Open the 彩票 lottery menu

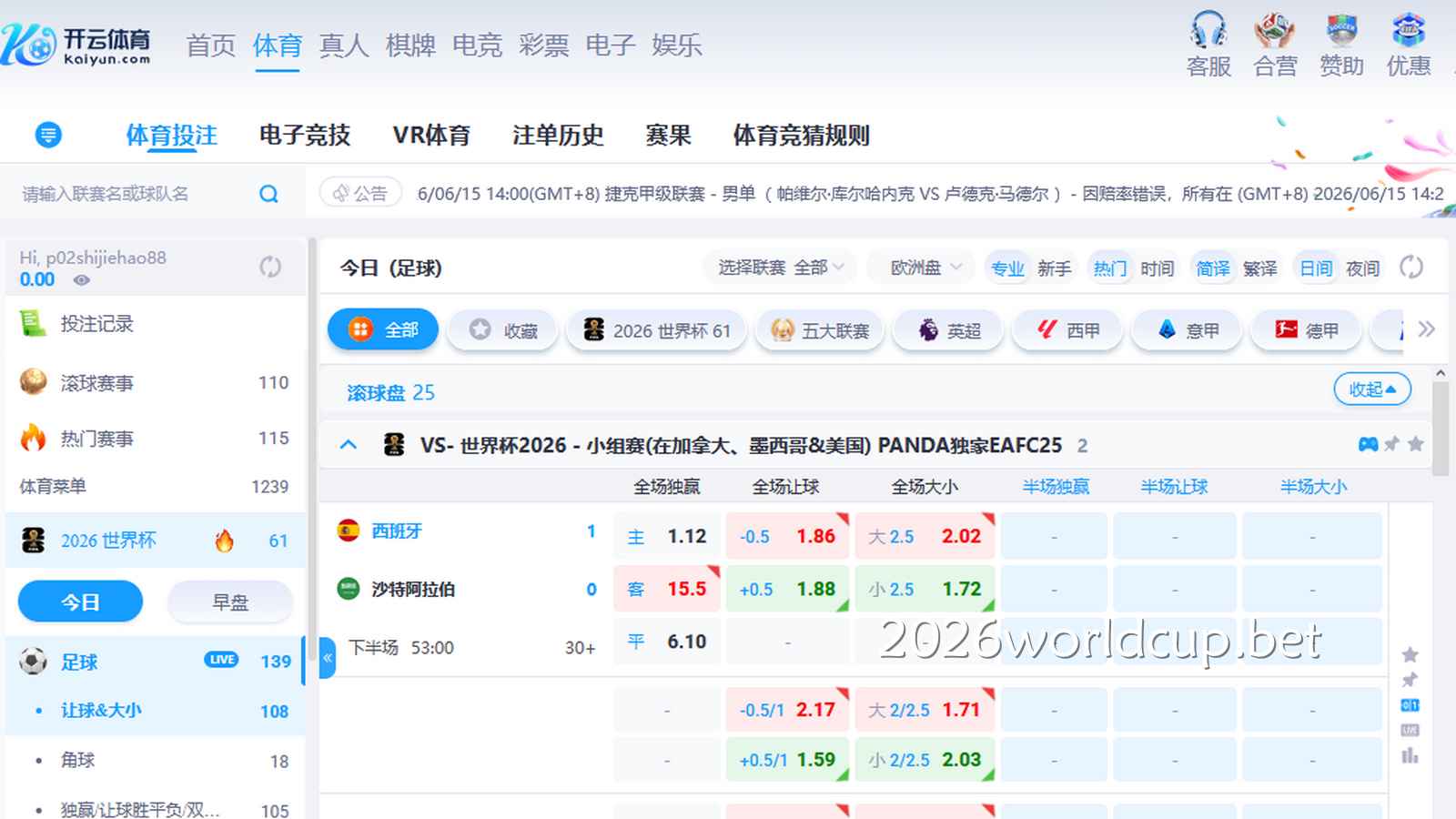(x=544, y=45)
